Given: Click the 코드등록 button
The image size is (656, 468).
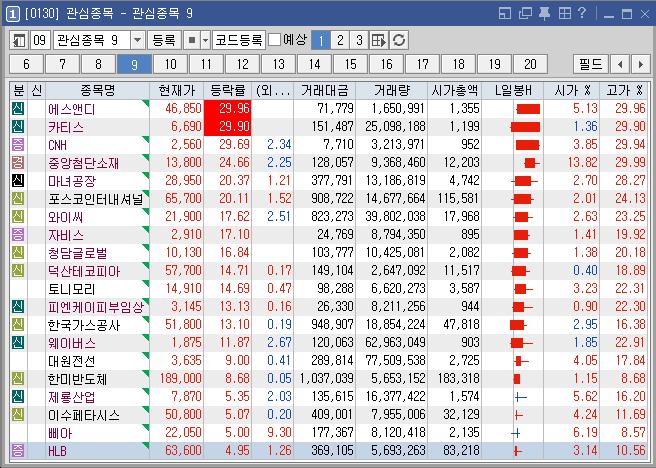Looking at the screenshot, I should click(238, 41).
